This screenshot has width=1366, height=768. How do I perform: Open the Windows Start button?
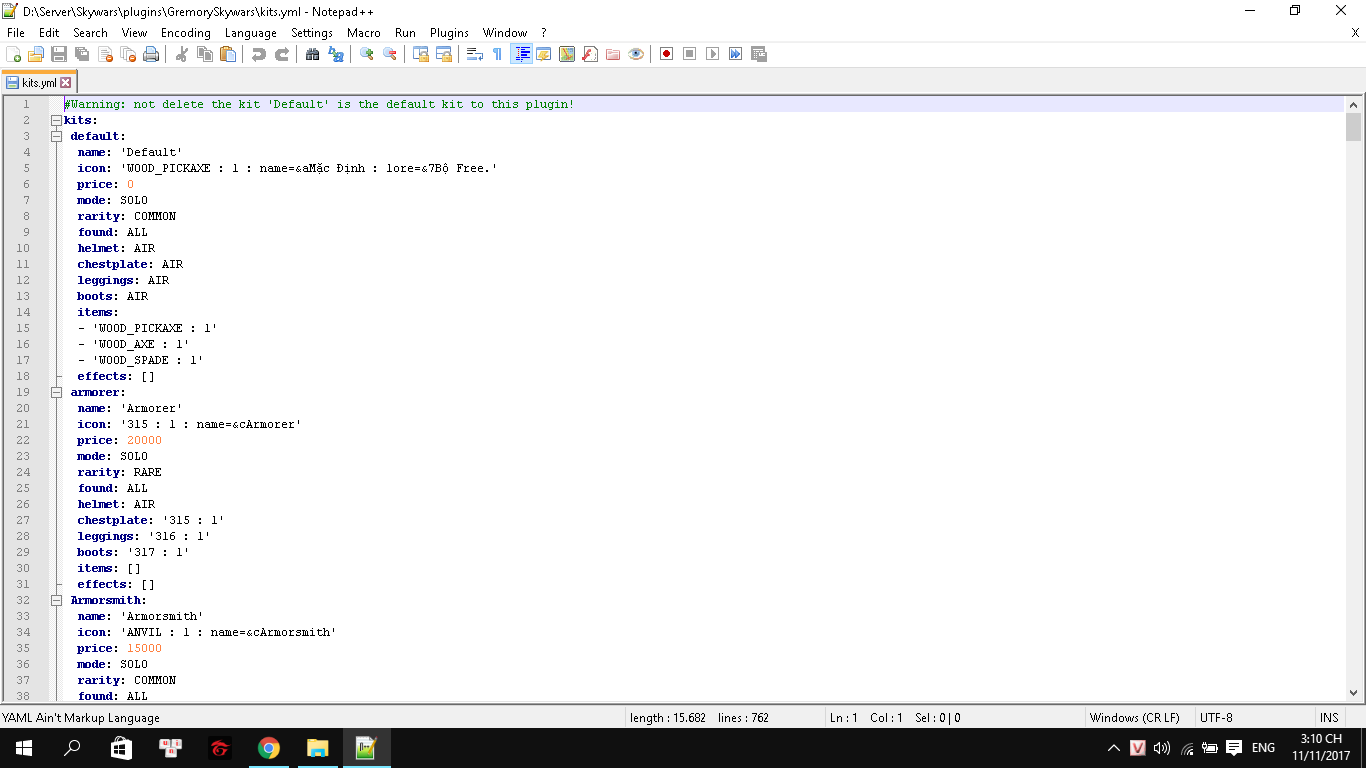click(24, 748)
